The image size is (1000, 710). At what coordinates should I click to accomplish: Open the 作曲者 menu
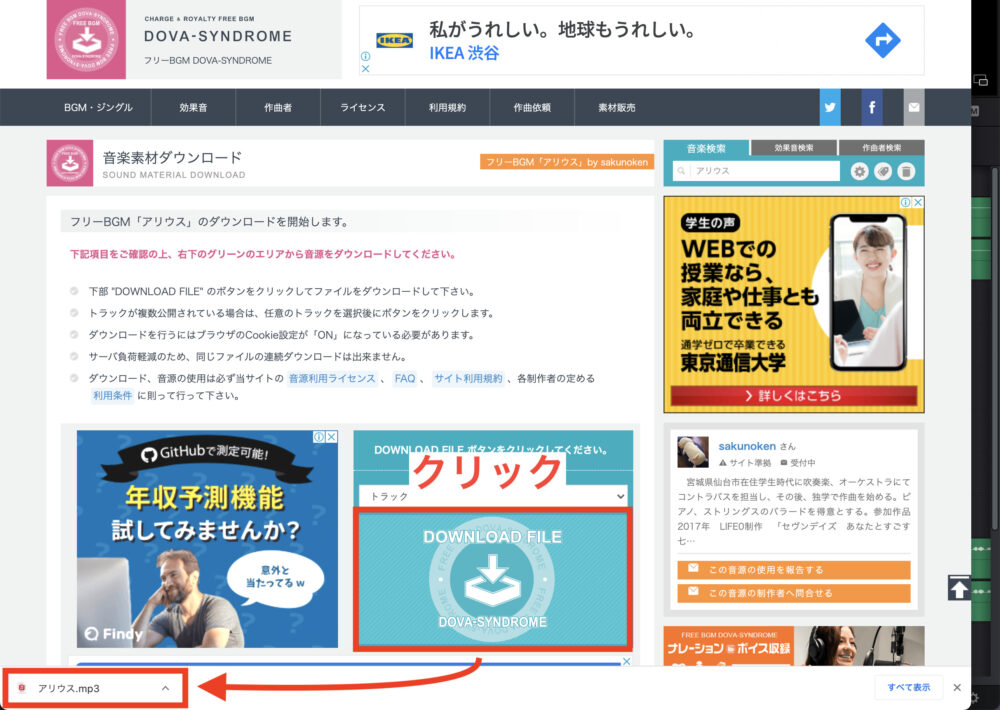(x=278, y=107)
